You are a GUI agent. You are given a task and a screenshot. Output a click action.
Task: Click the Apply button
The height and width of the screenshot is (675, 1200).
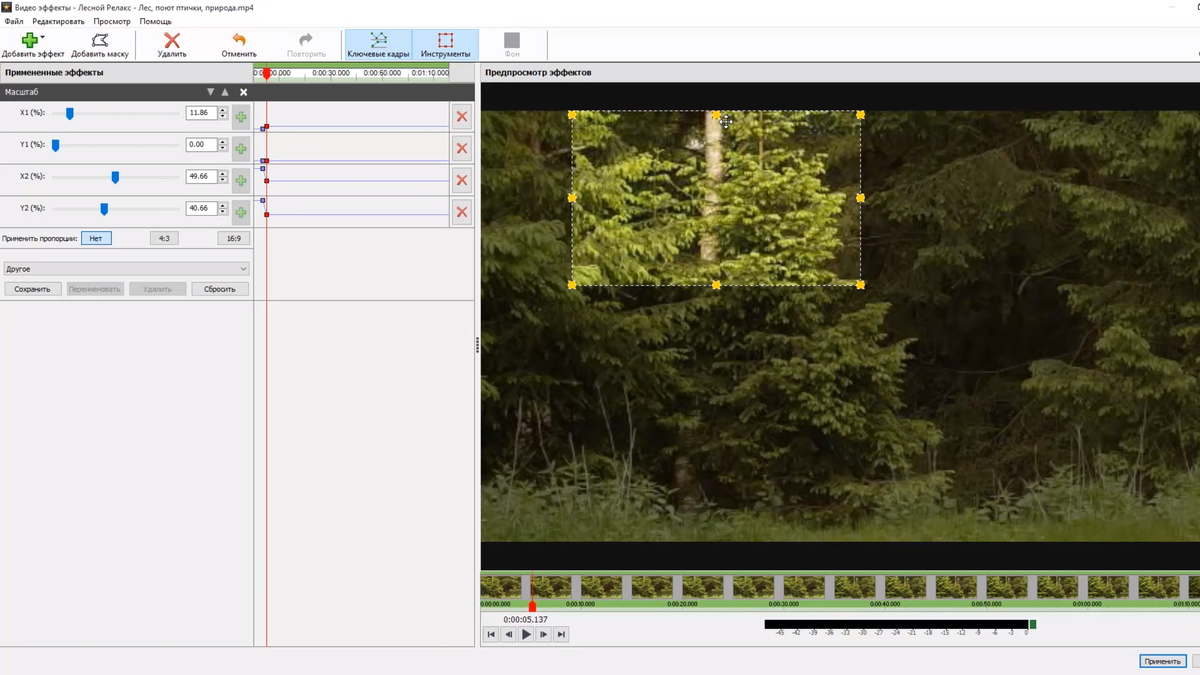[1162, 661]
